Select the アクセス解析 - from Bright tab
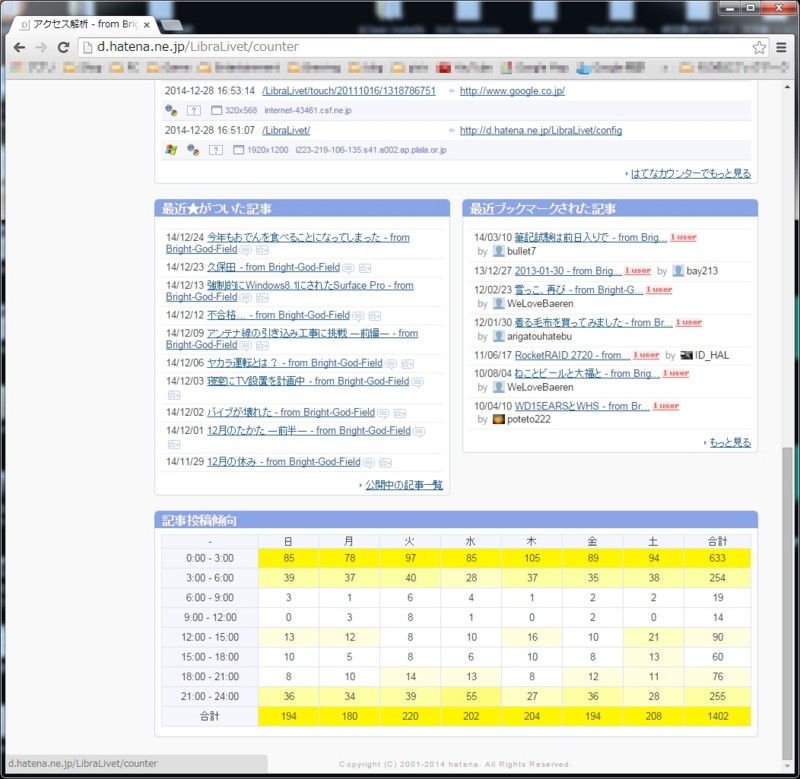Image resolution: width=800 pixels, height=779 pixels. click(85, 24)
